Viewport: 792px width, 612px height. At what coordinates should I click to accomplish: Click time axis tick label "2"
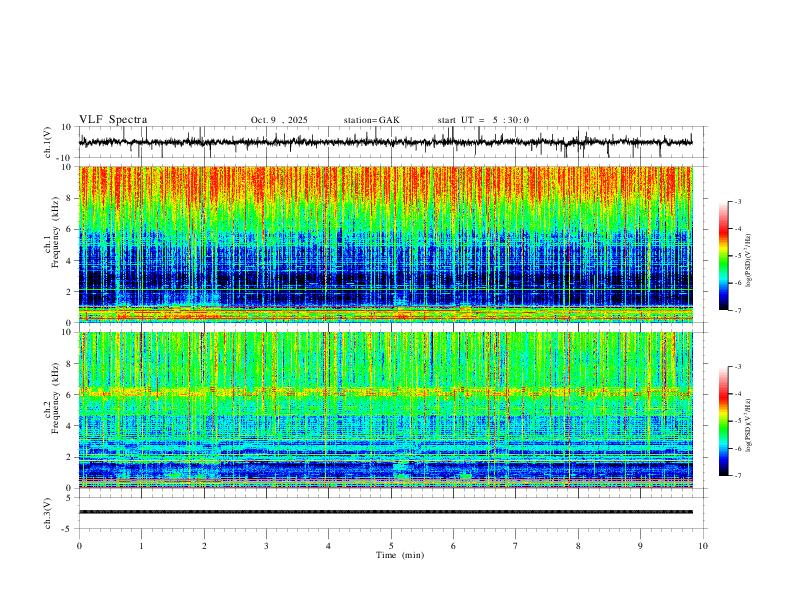(x=204, y=546)
